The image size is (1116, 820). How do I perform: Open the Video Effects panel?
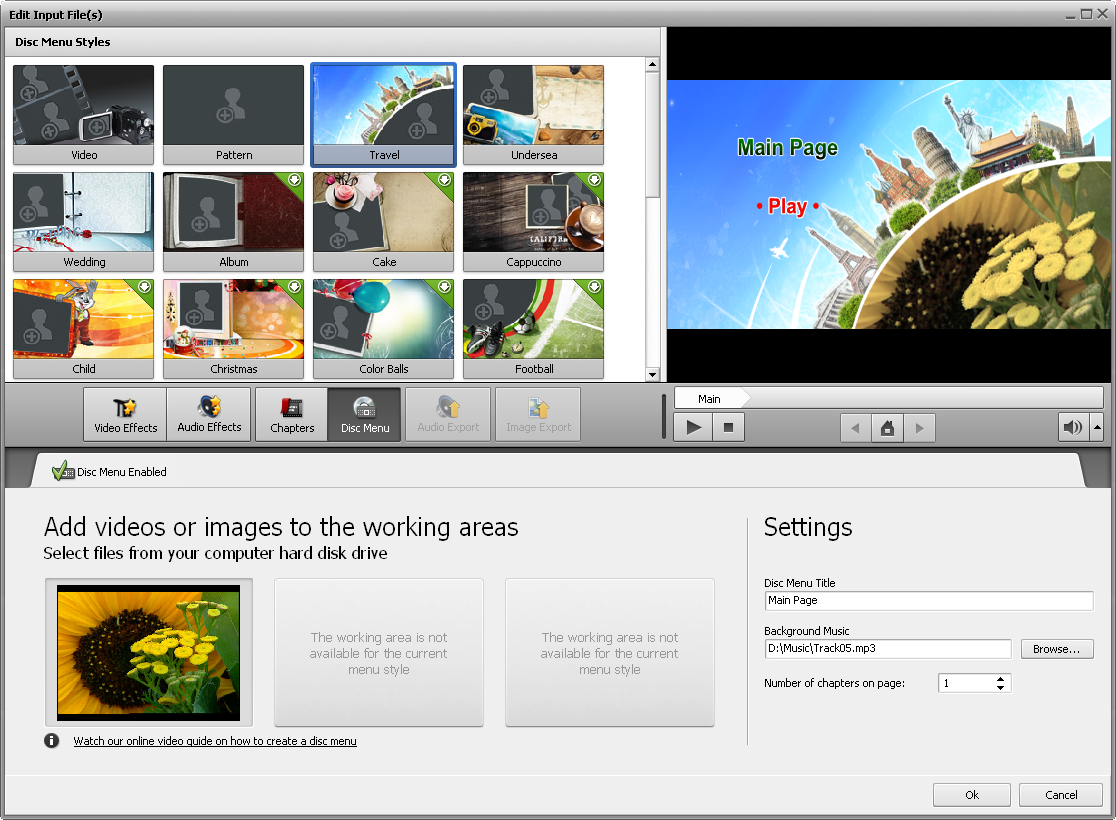(125, 415)
